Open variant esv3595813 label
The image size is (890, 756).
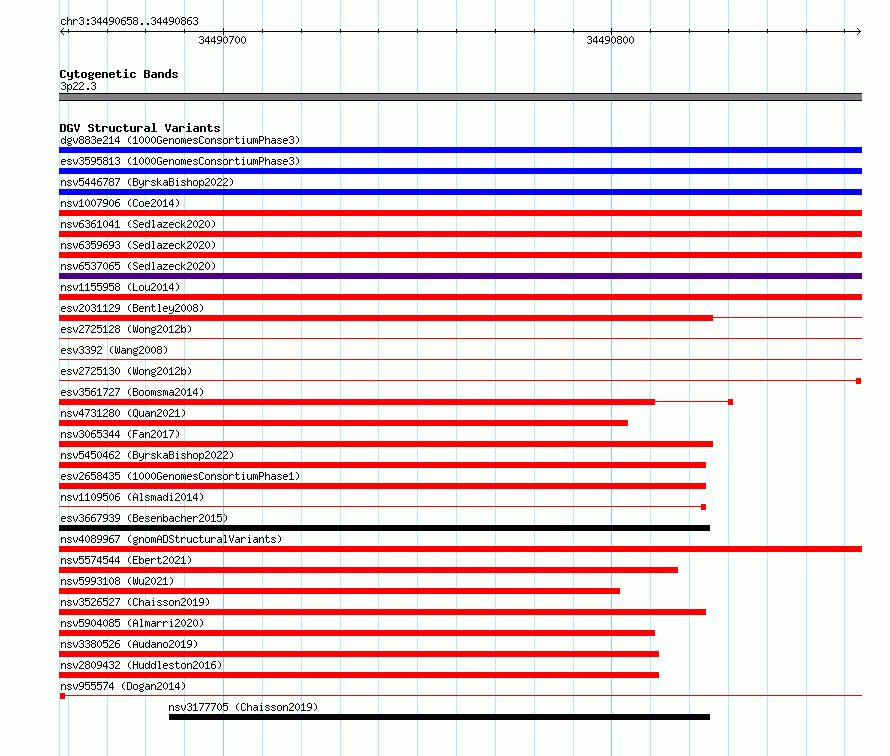(180, 161)
